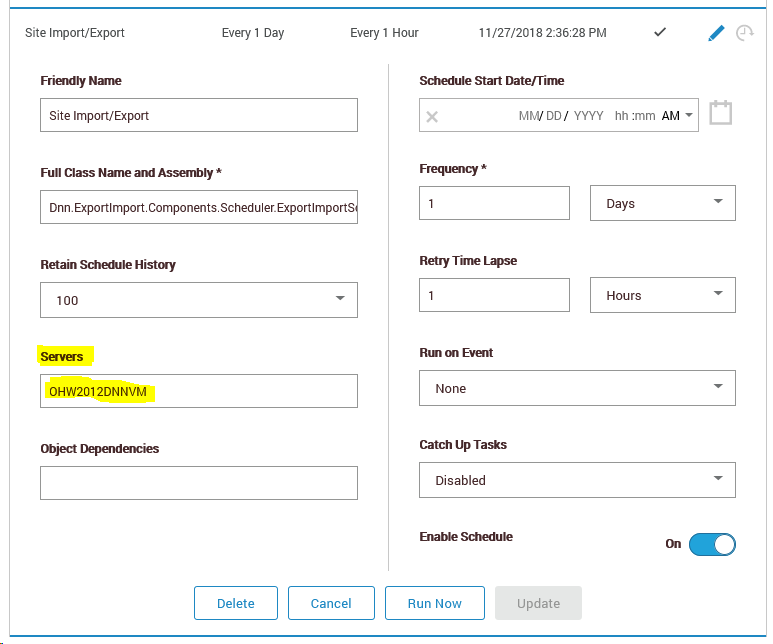Image resolution: width=773 pixels, height=644 pixels.
Task: Click the 'Every 1 Day' frequency text
Action: [253, 33]
